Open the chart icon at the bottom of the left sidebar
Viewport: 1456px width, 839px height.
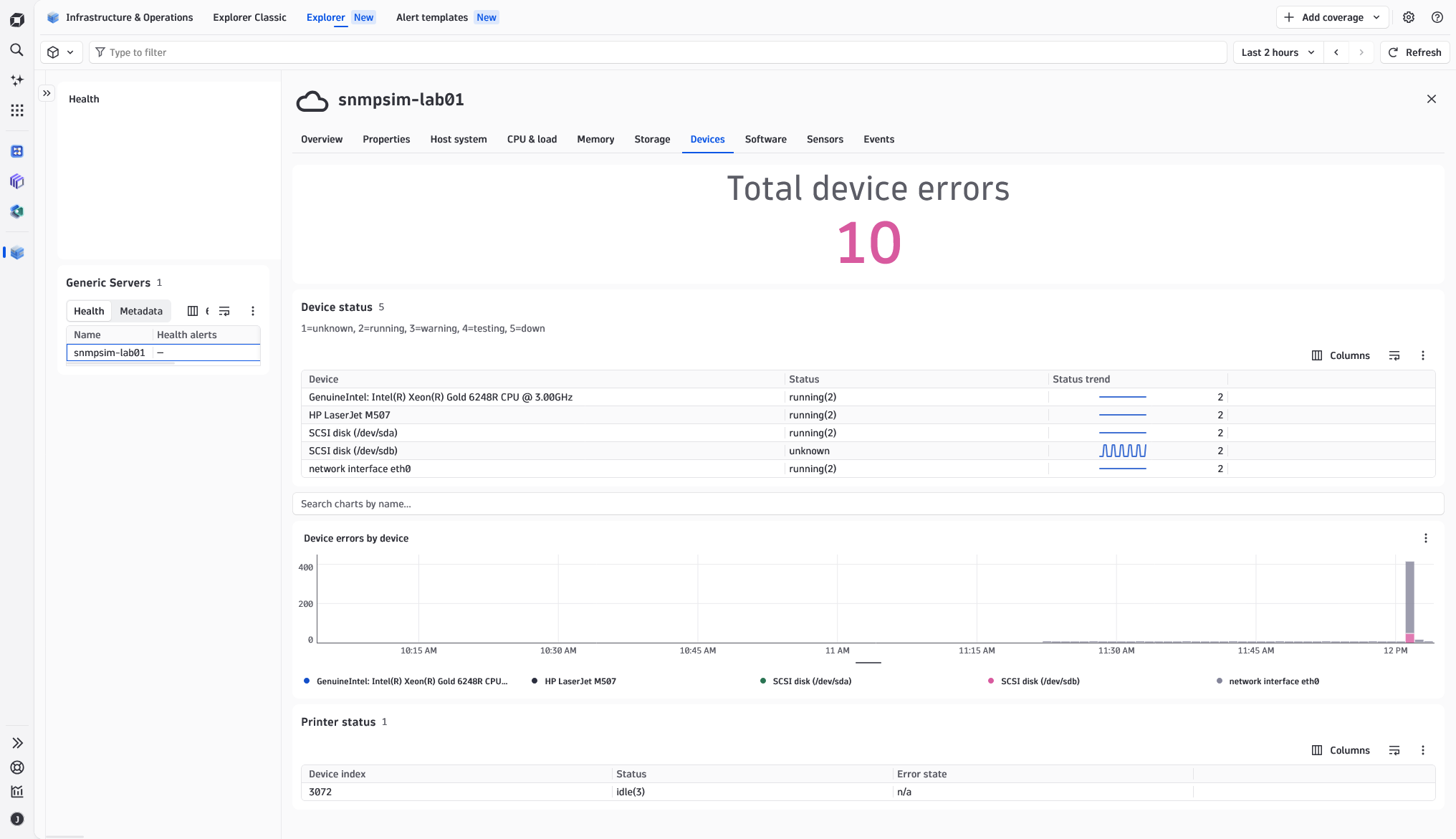[x=17, y=792]
